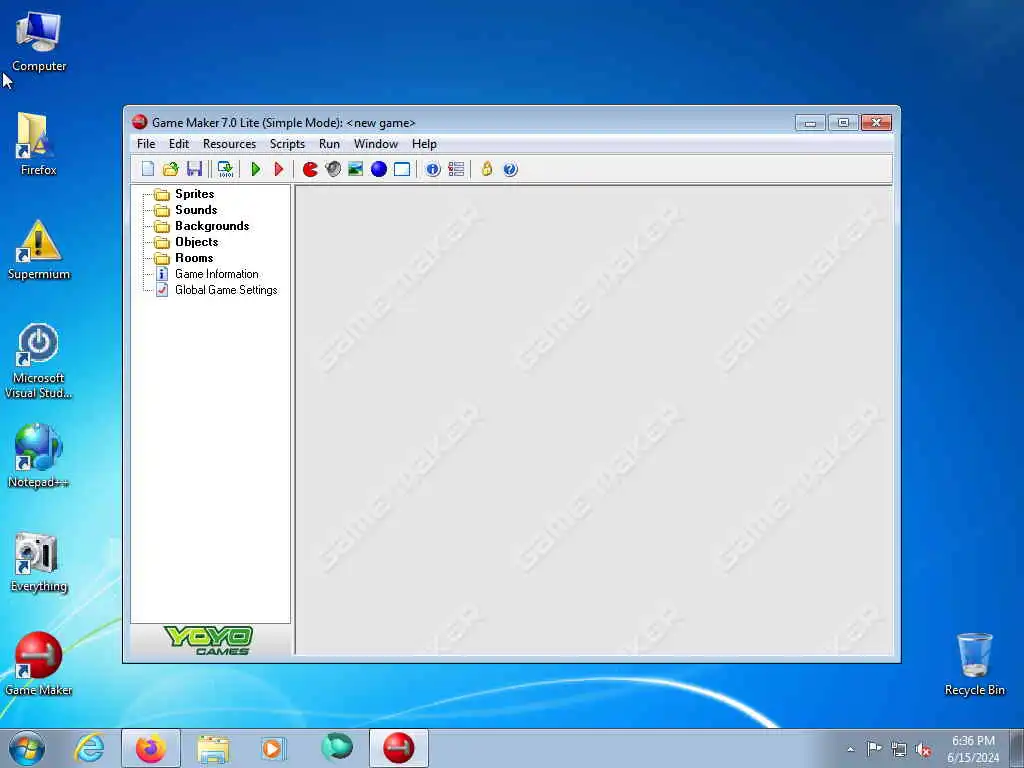Select the Notepad++ desktop shortcut
This screenshot has height=768, width=1024.
39,456
